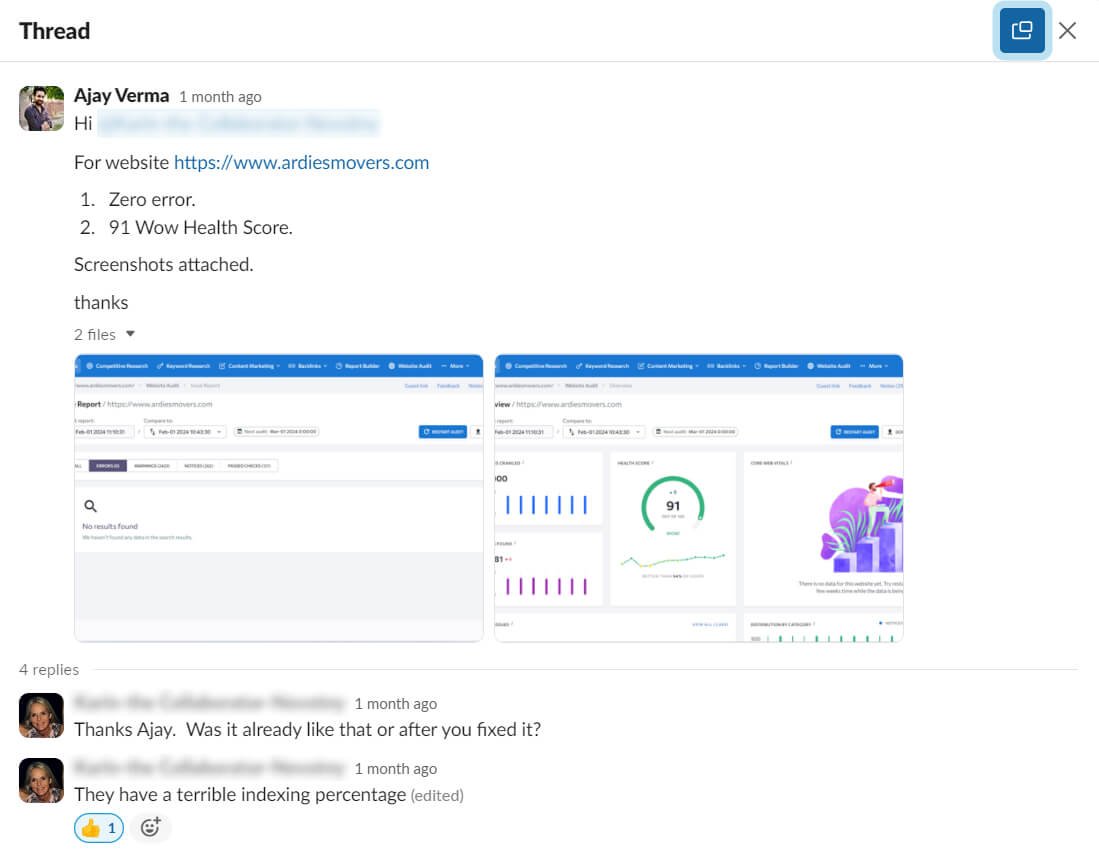Toggle the thumbs up reaction
Image resolution: width=1099 pixels, height=855 pixels.
click(99, 827)
